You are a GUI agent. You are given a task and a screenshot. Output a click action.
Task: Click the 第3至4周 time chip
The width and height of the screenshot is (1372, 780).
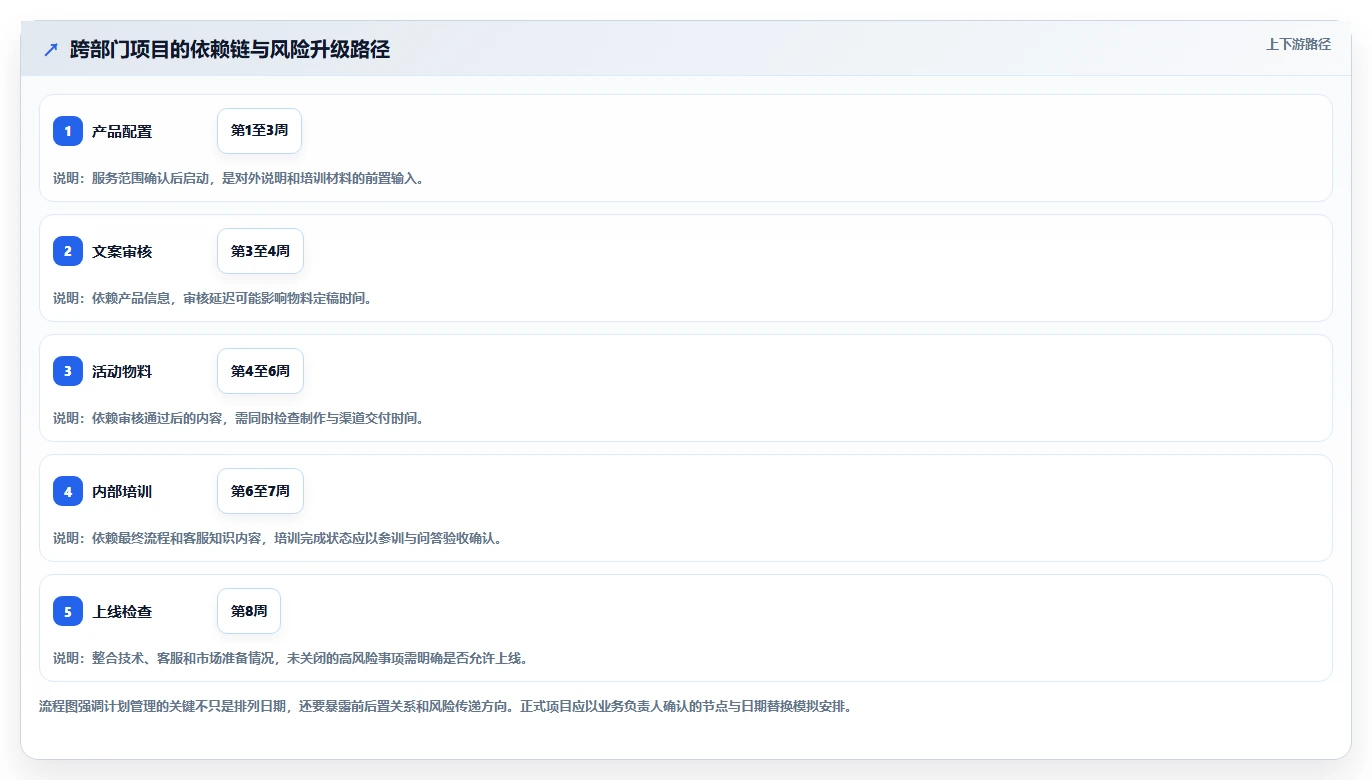260,251
